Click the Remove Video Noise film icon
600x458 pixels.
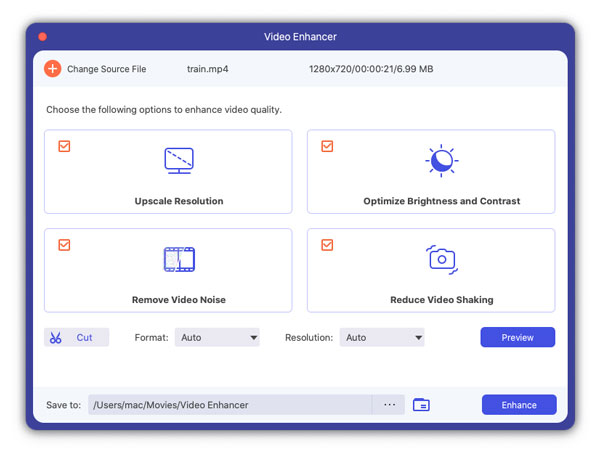click(x=178, y=259)
